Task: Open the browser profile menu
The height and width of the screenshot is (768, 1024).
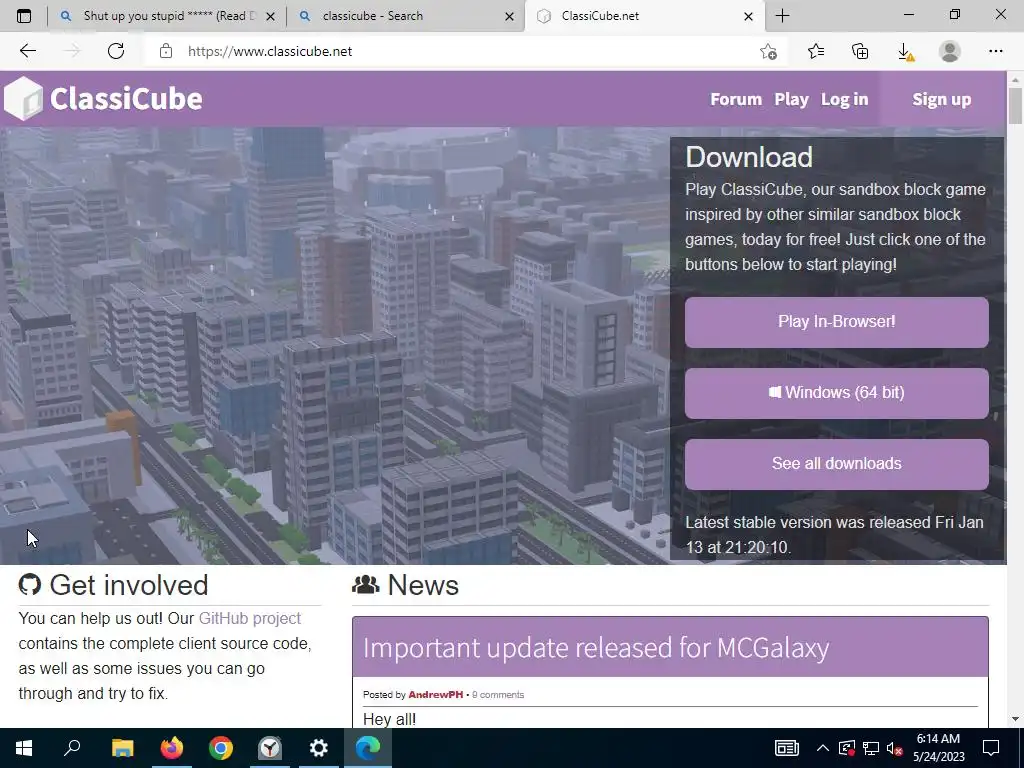Action: (950, 51)
